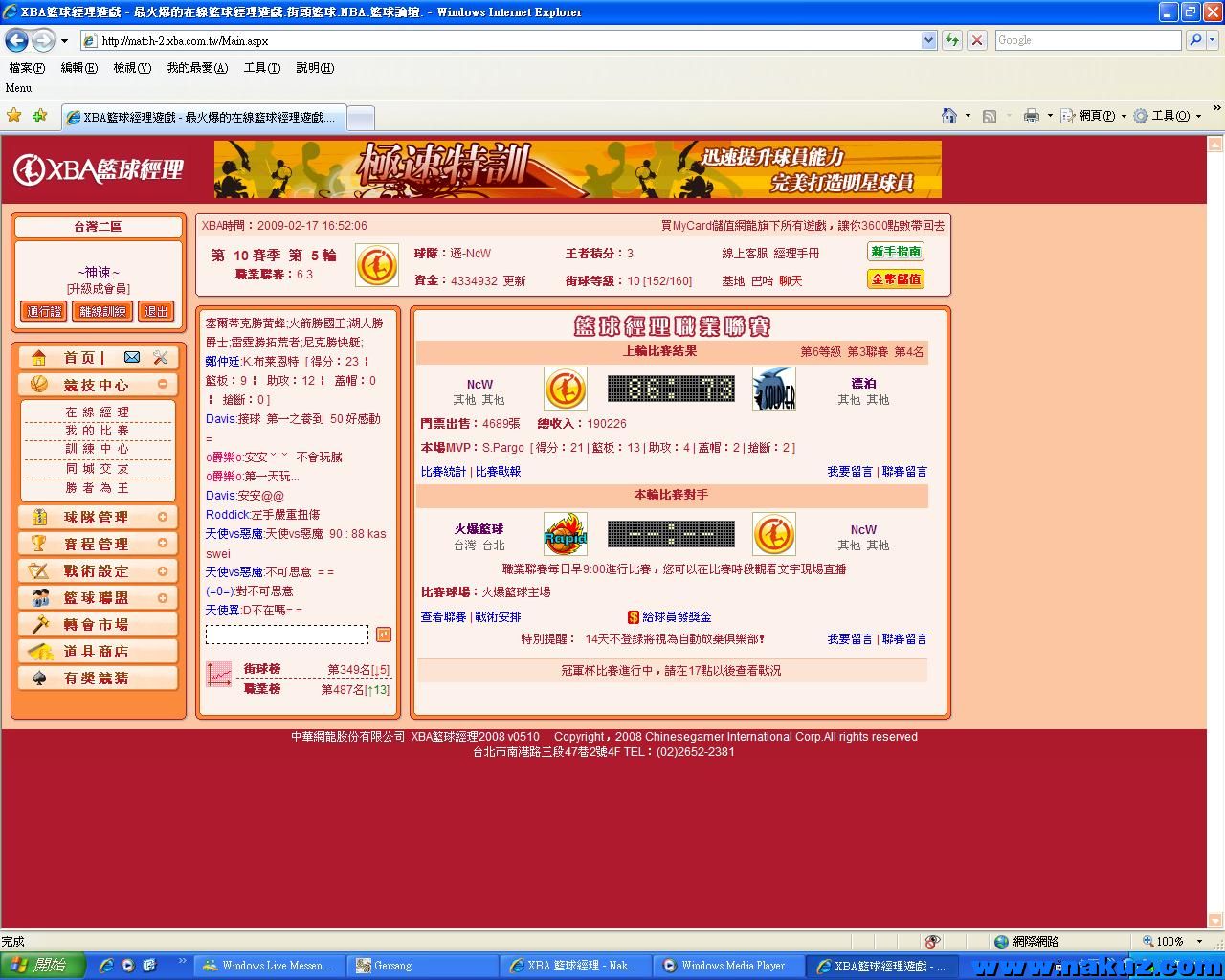Image resolution: width=1225 pixels, height=980 pixels.
Task: Click the chat send button icon
Action: tap(383, 635)
